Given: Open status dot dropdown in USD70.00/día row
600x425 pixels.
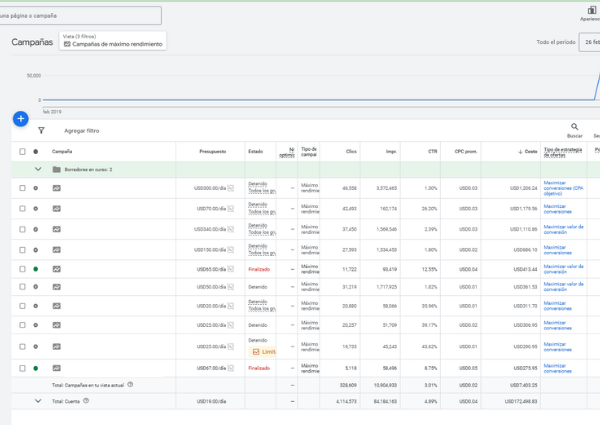Looking at the screenshot, I should click(36, 208).
